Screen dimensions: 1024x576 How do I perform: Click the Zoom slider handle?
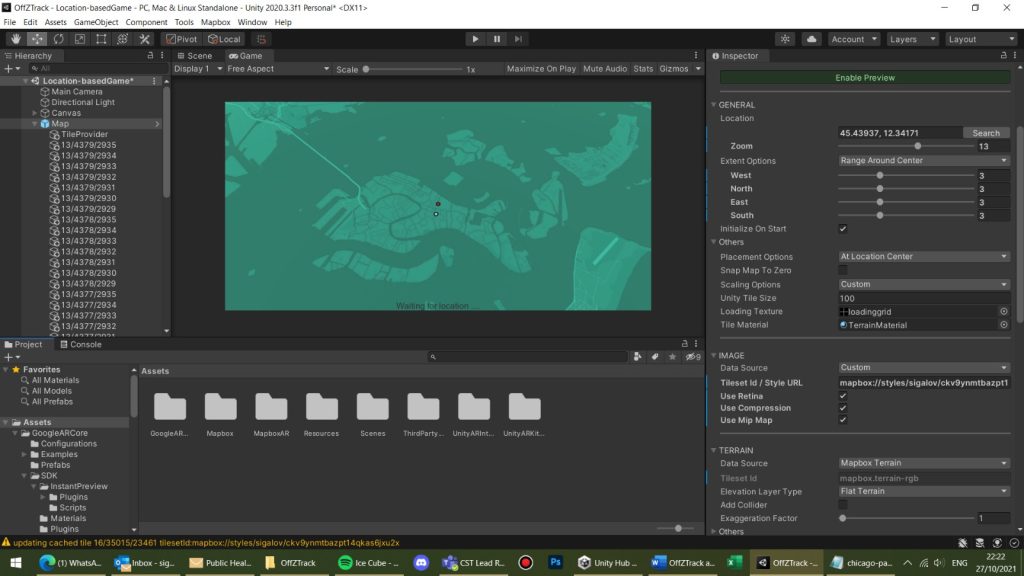click(918, 146)
